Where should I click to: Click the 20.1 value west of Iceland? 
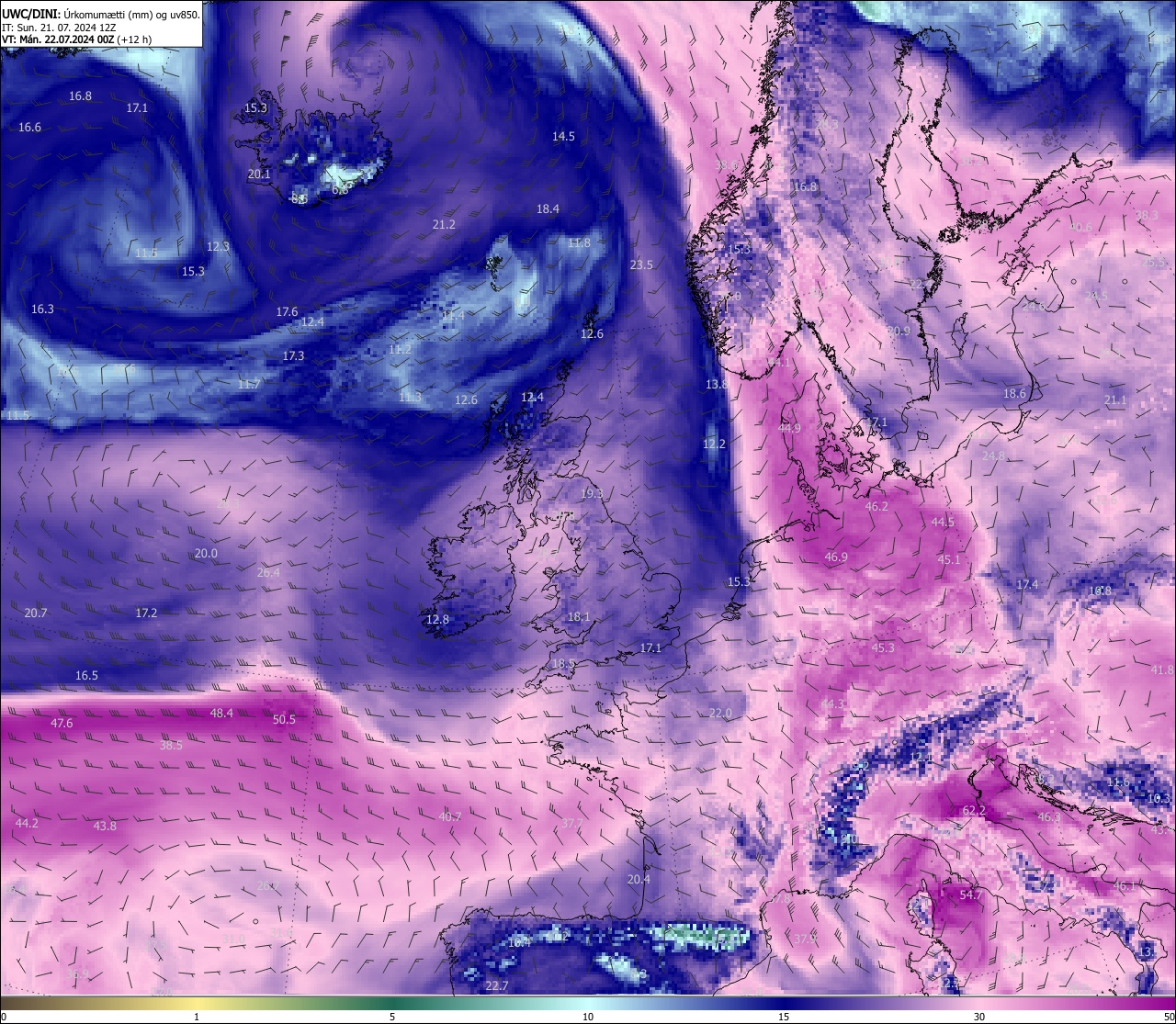pyautogui.click(x=259, y=174)
